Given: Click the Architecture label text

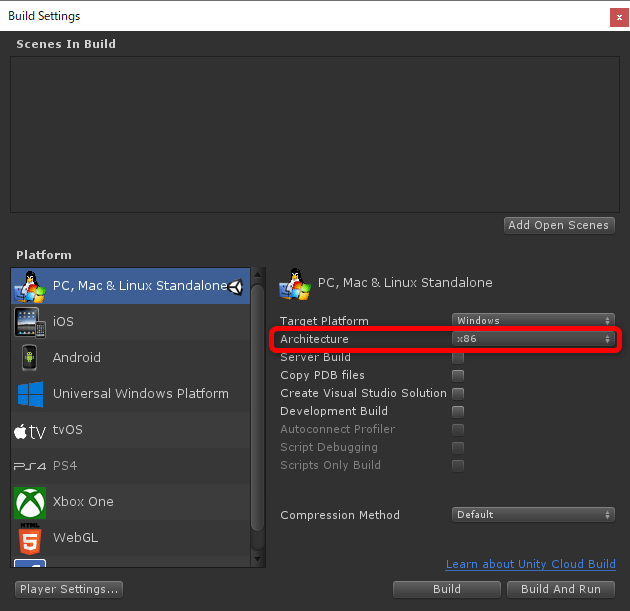Looking at the screenshot, I should coord(314,339).
